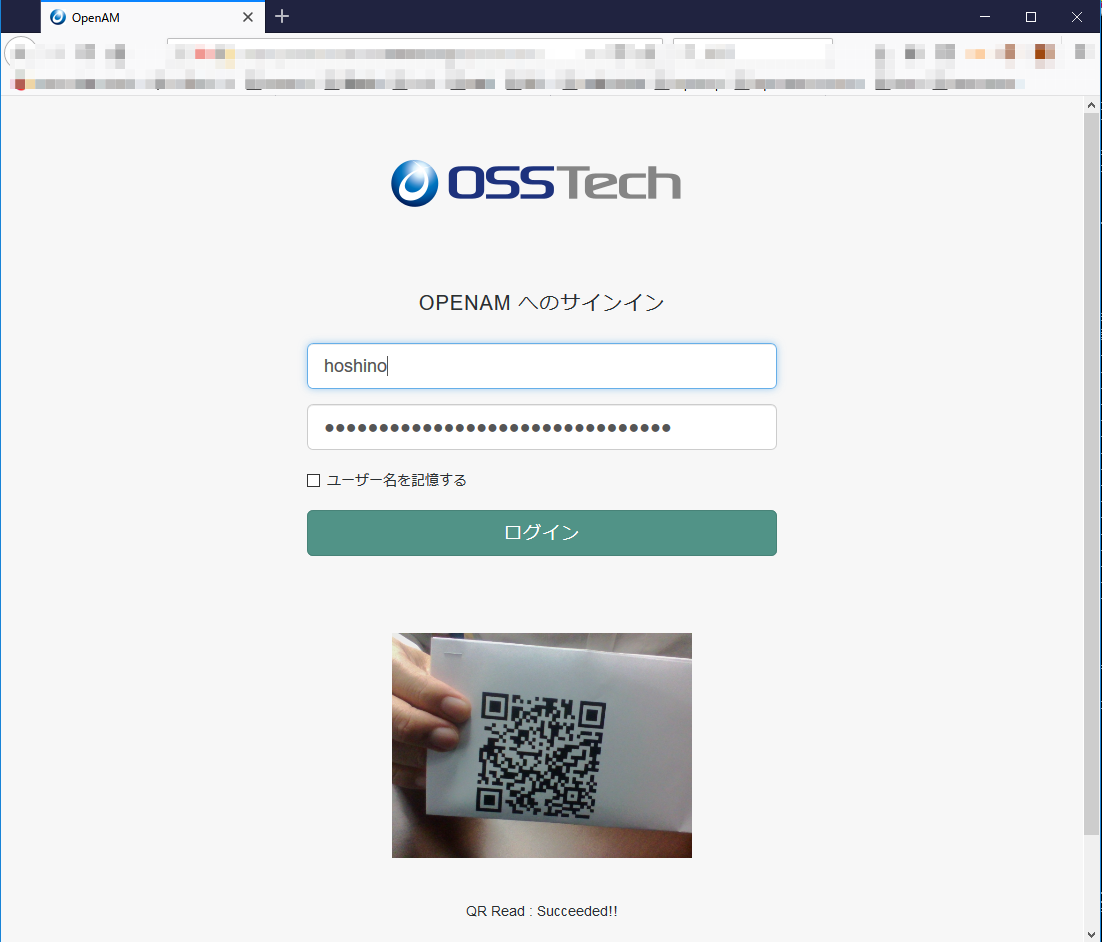Image resolution: width=1102 pixels, height=942 pixels.
Task: Focus the username field containing hoshino
Action: pyautogui.click(x=541, y=366)
